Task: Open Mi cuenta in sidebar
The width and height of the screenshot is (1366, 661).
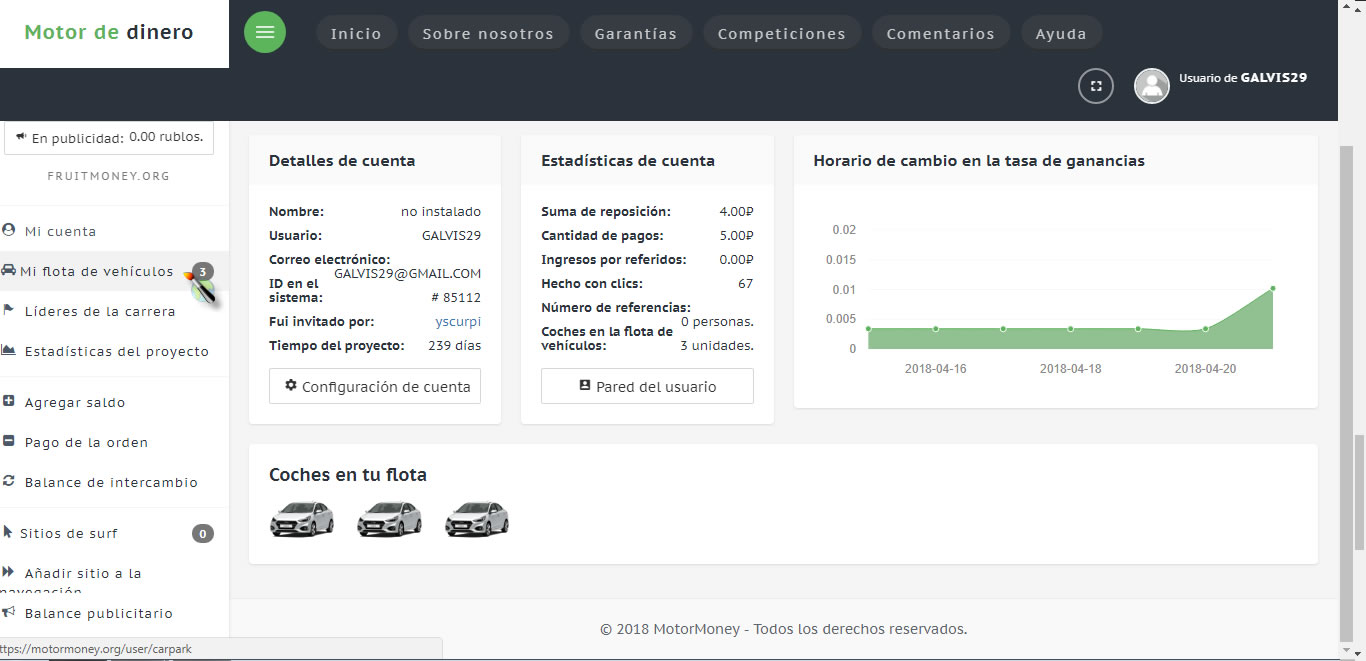Action: pos(60,231)
